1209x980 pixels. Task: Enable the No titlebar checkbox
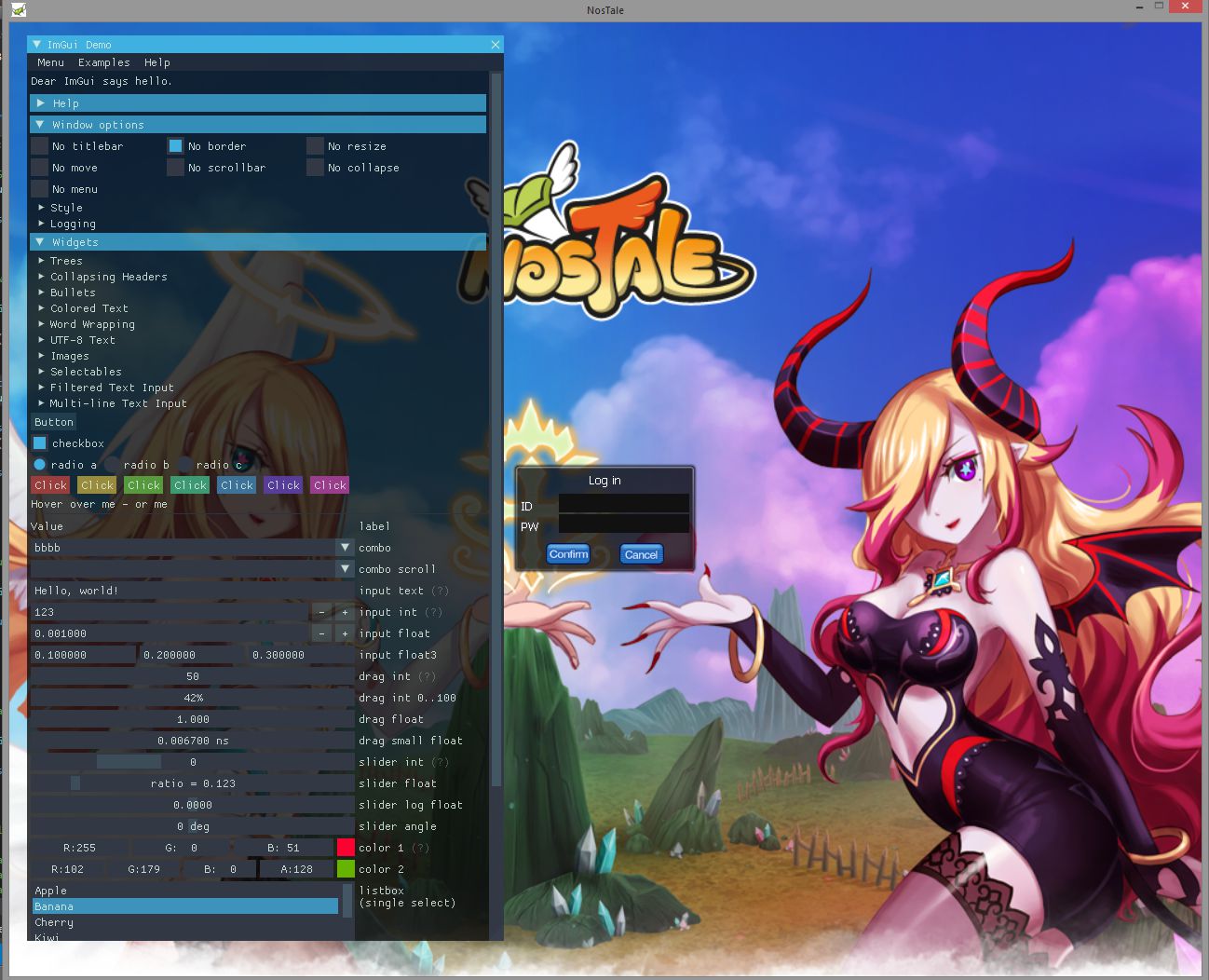39,146
